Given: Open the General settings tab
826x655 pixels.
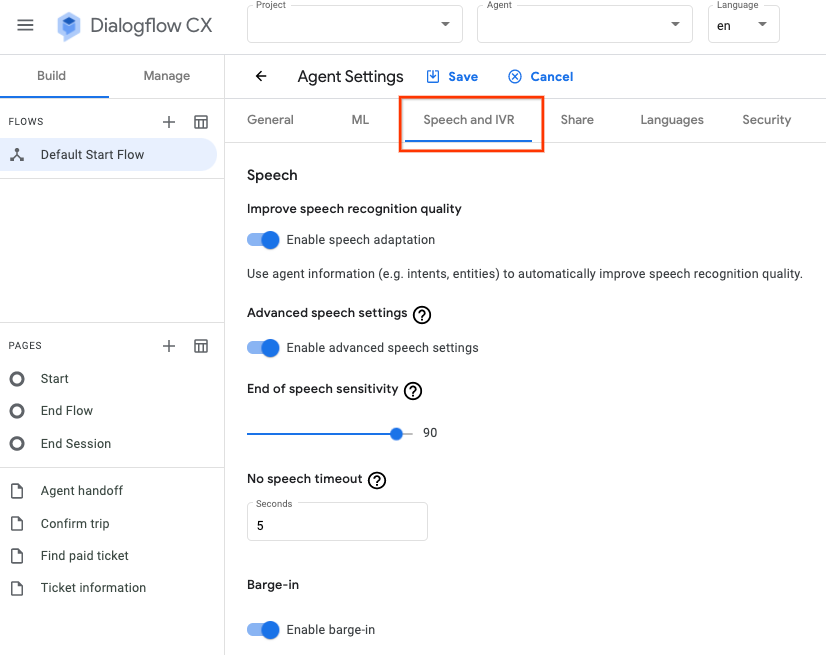Looking at the screenshot, I should click(270, 120).
